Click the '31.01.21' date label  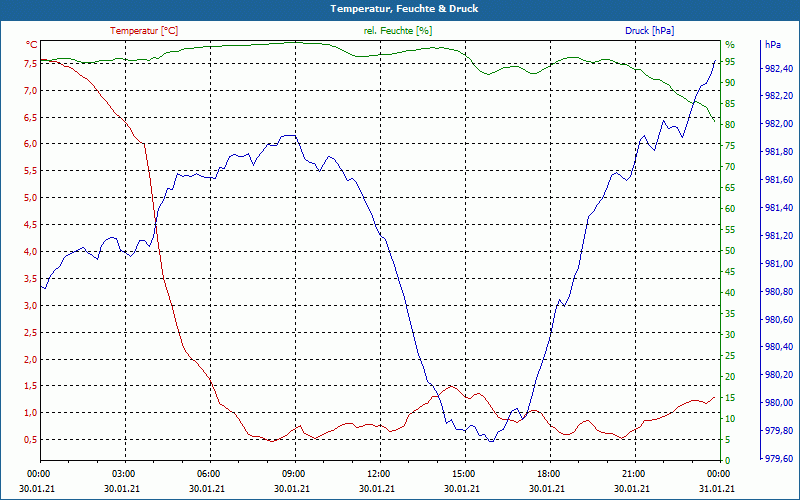(717, 488)
